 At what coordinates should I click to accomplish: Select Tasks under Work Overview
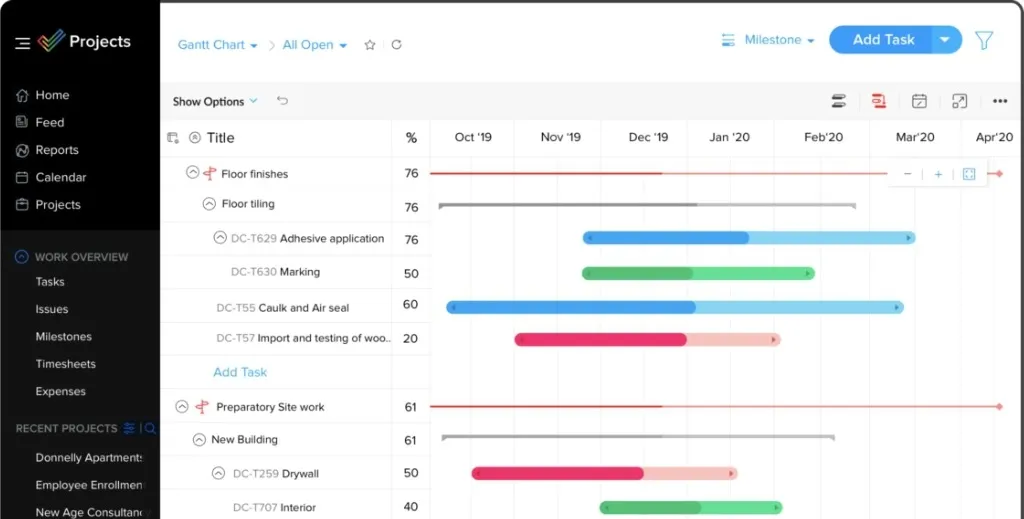50,282
